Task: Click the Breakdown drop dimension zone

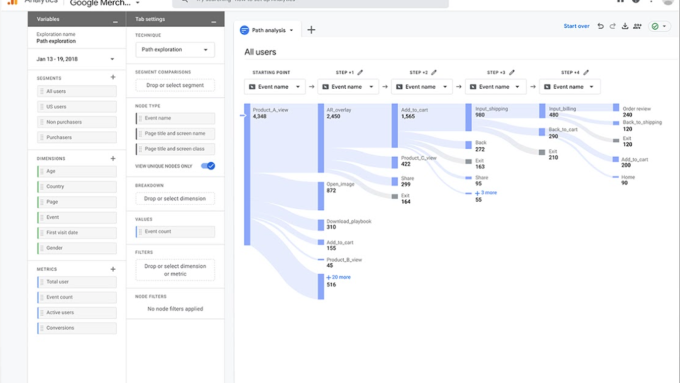Action: point(175,199)
